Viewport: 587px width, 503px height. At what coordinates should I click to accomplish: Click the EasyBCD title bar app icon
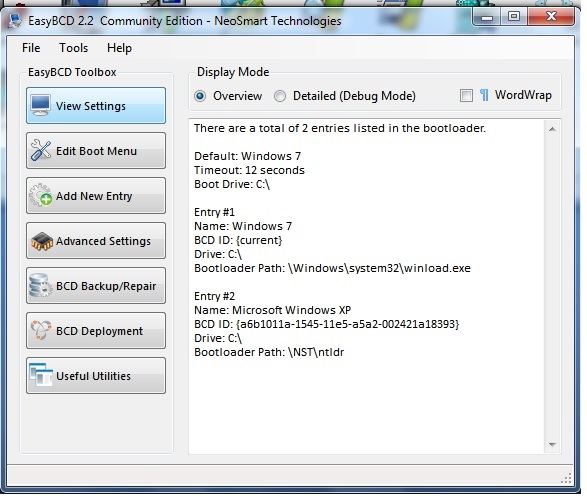coord(15,21)
